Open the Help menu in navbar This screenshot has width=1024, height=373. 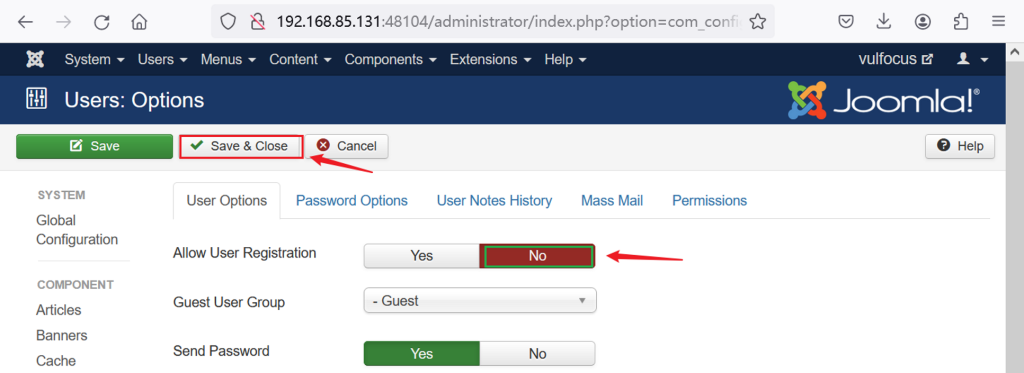coord(565,59)
